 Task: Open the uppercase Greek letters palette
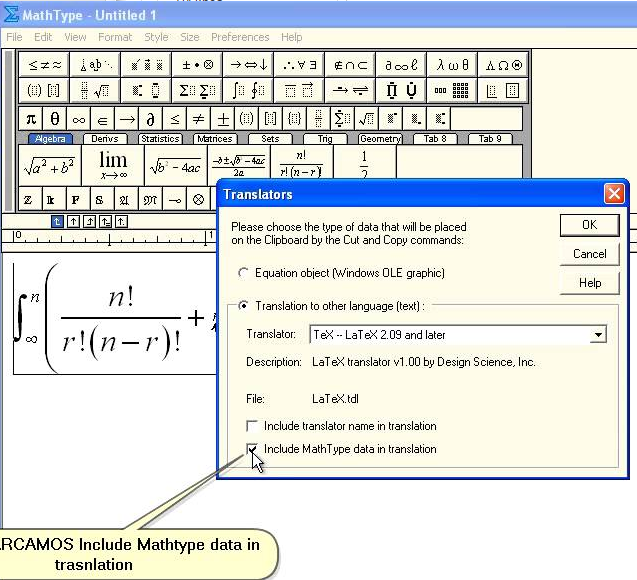point(503,65)
